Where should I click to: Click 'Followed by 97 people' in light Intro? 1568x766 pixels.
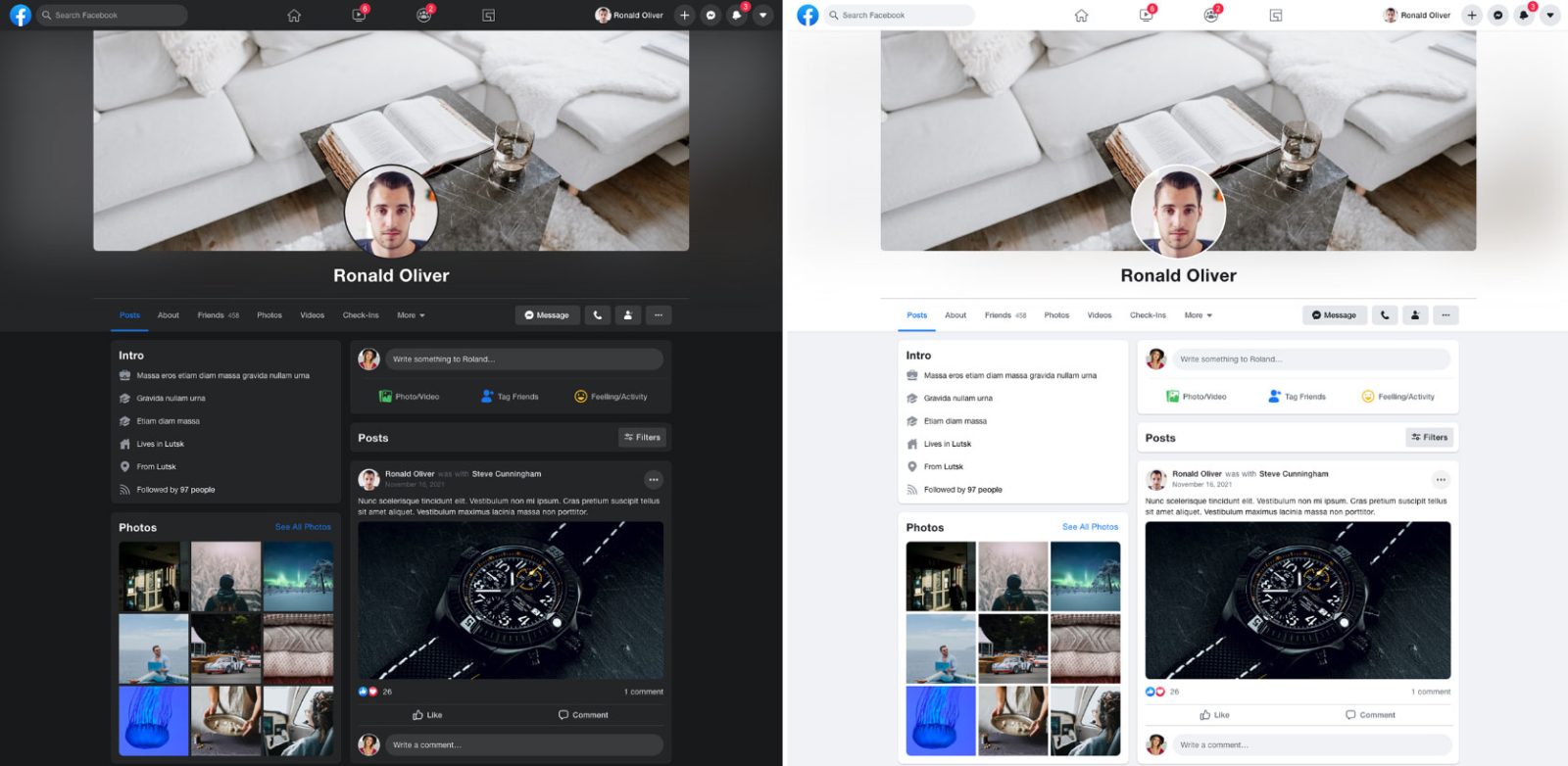tap(963, 490)
